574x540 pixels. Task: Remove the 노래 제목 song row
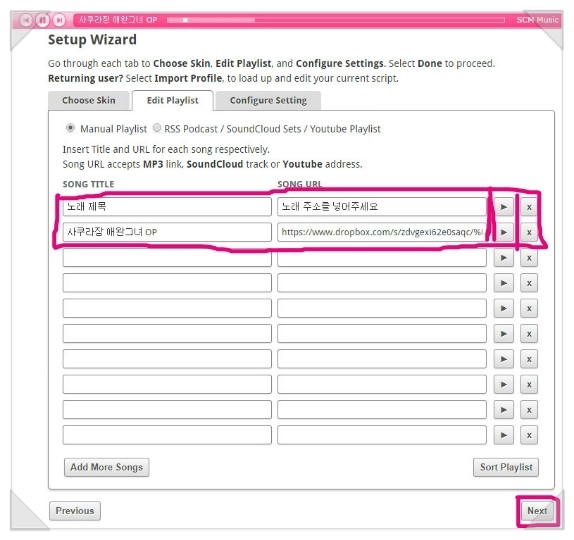click(529, 207)
